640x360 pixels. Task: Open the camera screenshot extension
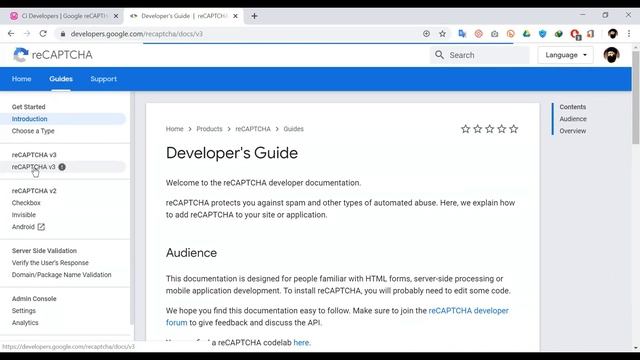pyautogui.click(x=494, y=34)
